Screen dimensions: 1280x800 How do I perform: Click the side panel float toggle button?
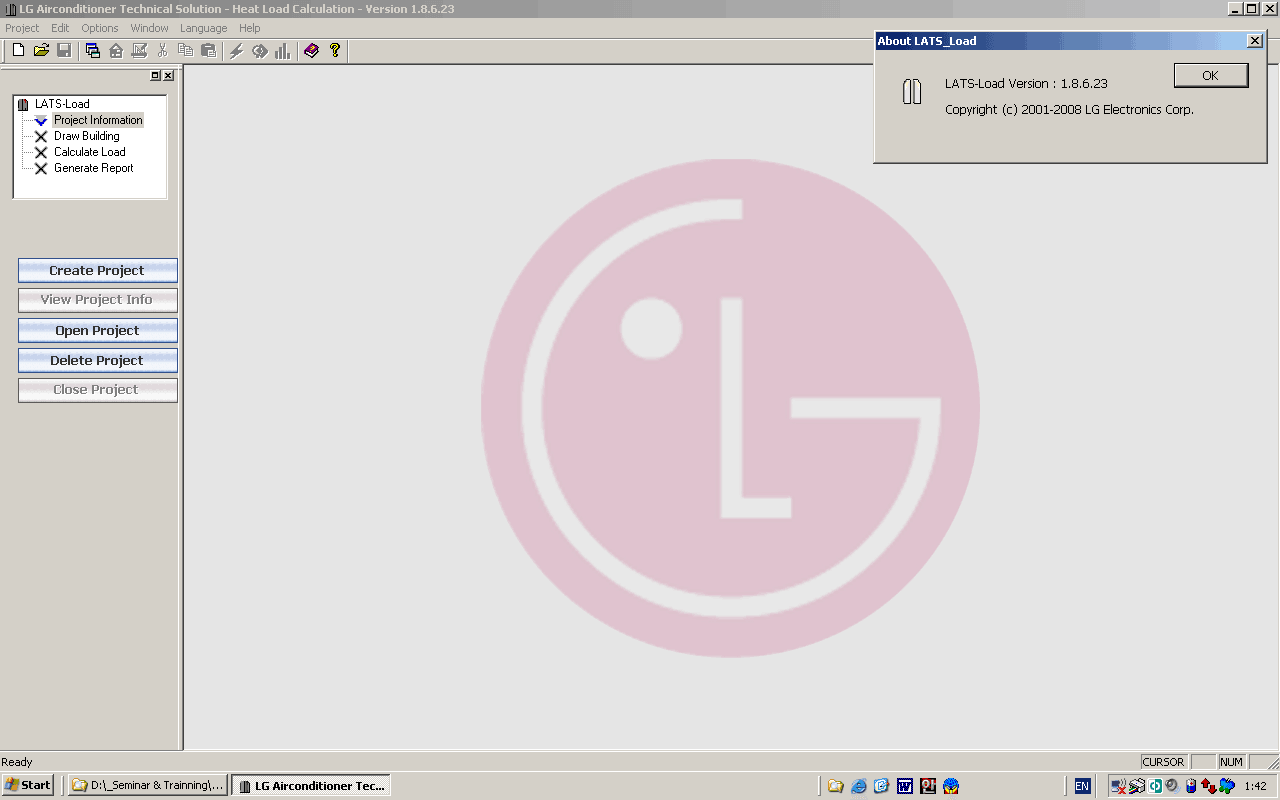[x=156, y=76]
